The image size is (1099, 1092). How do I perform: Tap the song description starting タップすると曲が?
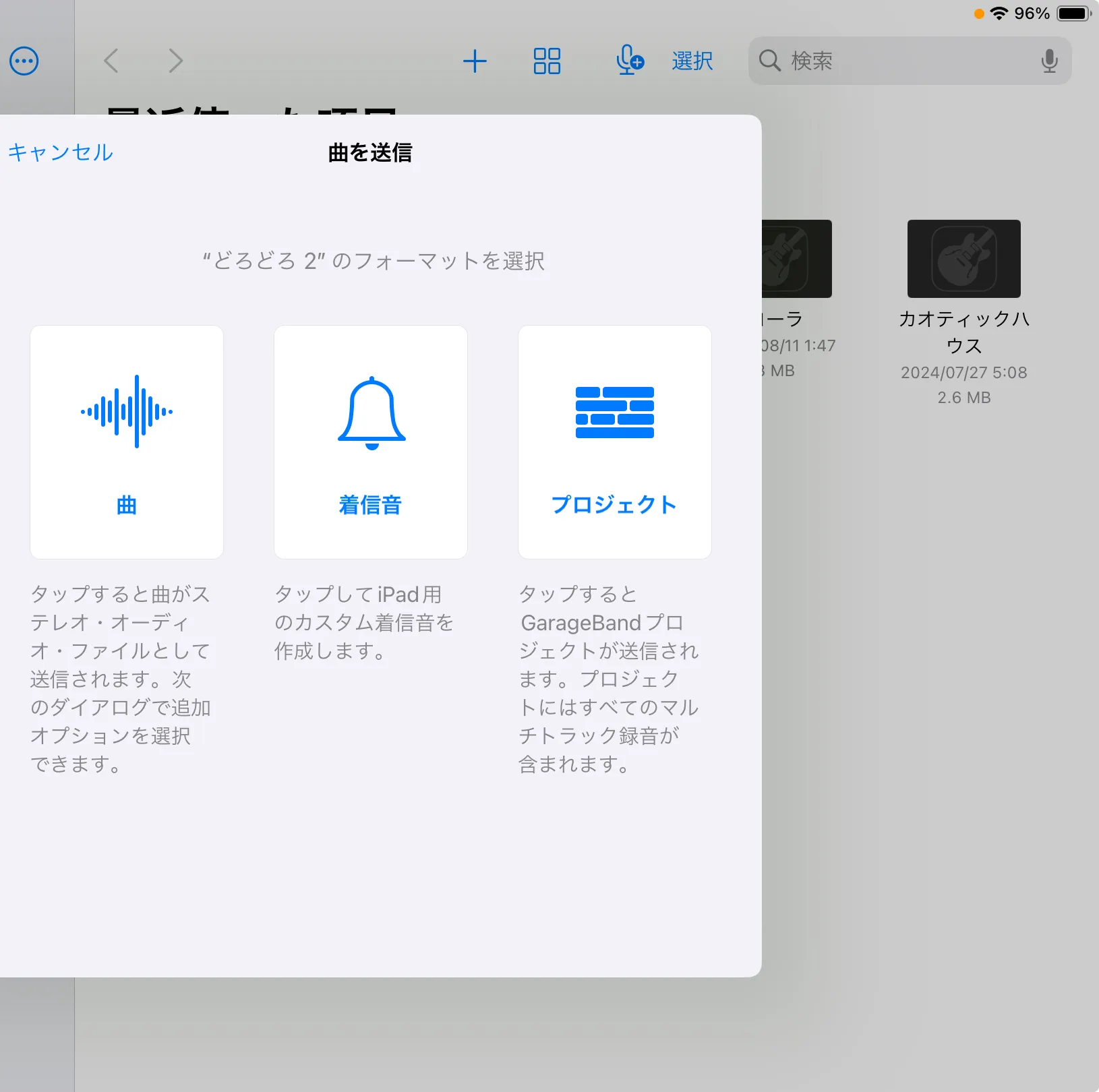(x=121, y=679)
